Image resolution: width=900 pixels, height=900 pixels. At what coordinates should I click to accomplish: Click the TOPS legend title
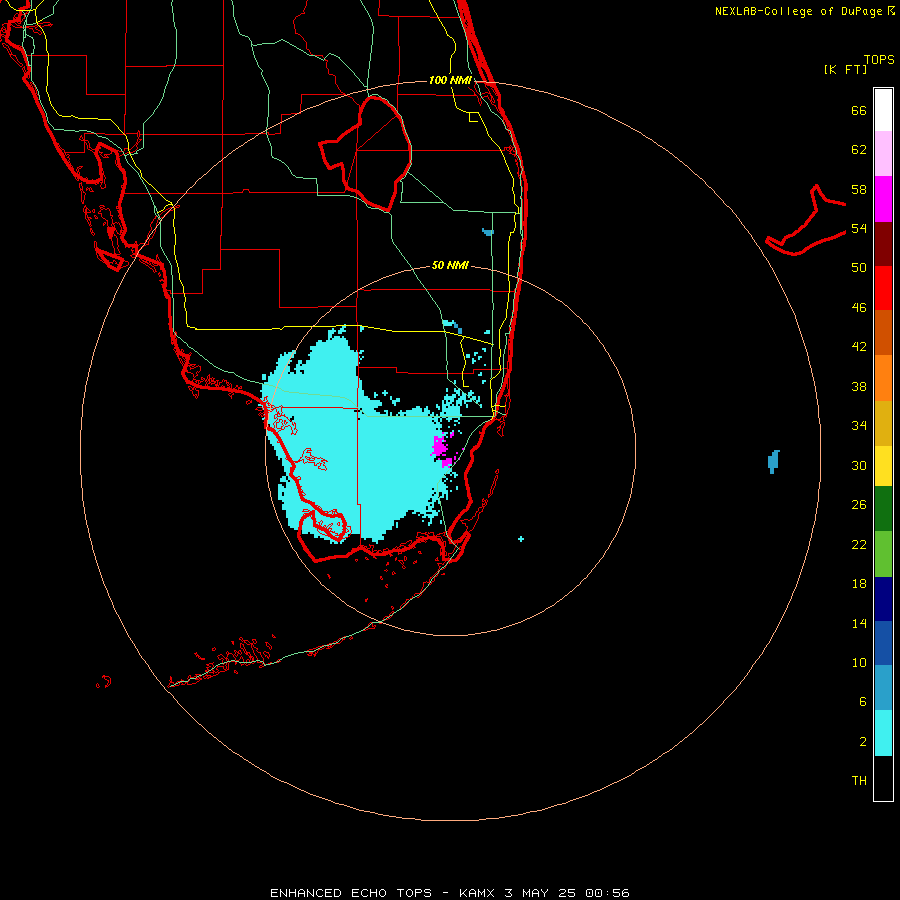[x=879, y=60]
